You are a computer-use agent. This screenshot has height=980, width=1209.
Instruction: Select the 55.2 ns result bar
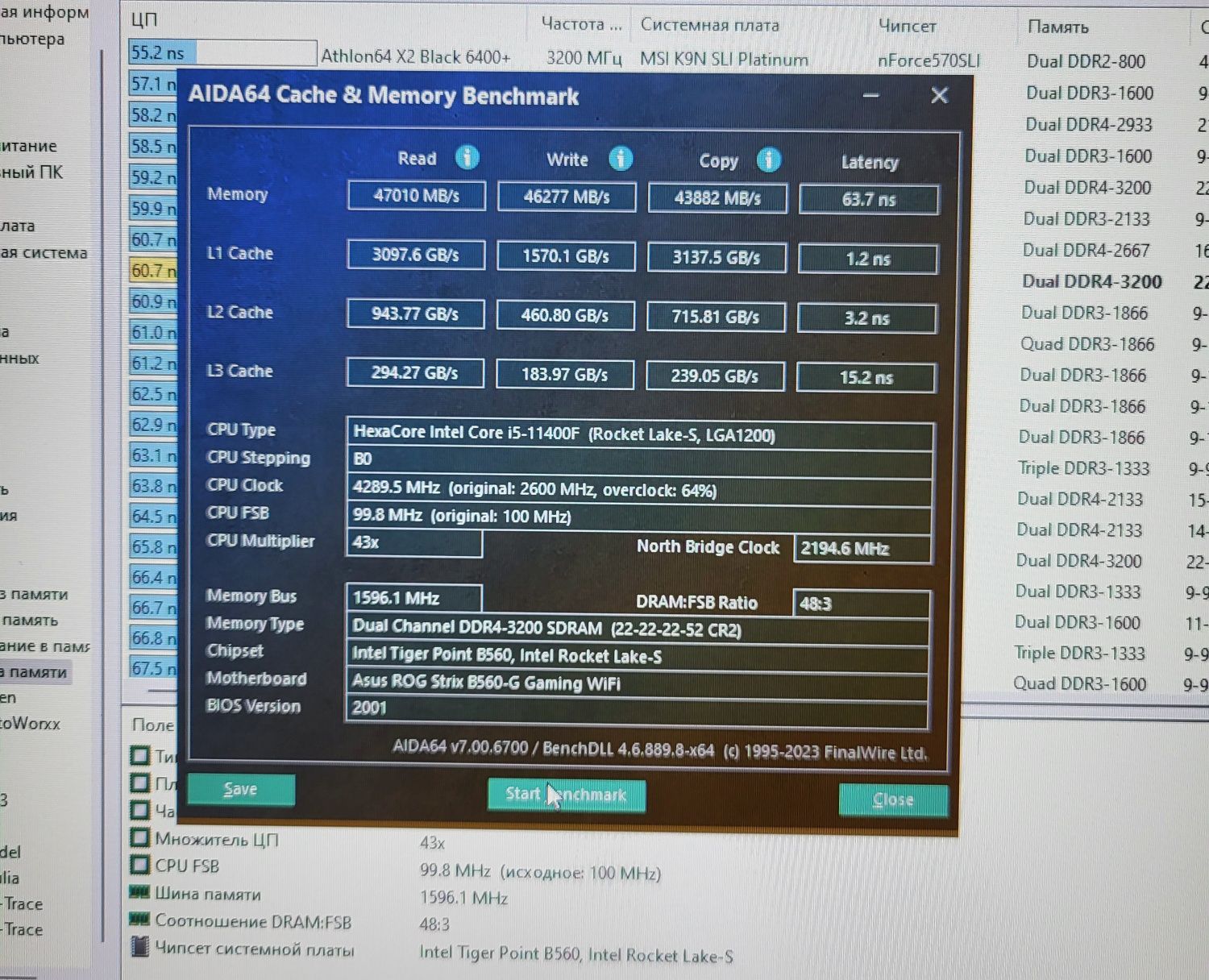pos(222,53)
